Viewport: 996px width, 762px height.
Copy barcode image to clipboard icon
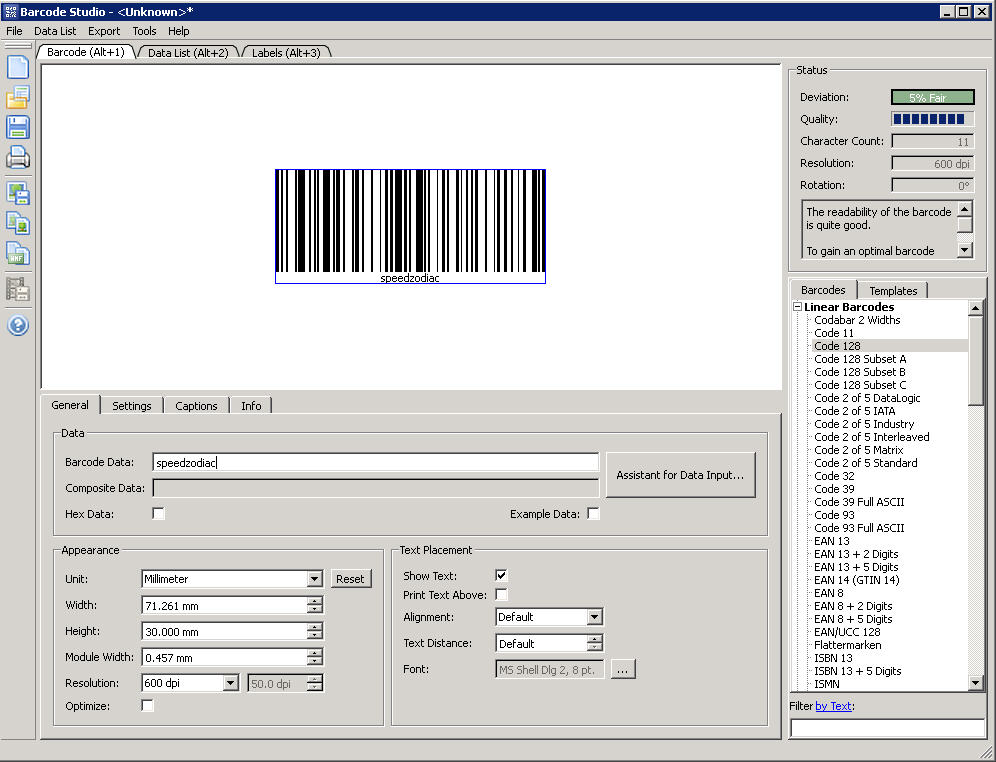pyautogui.click(x=18, y=223)
